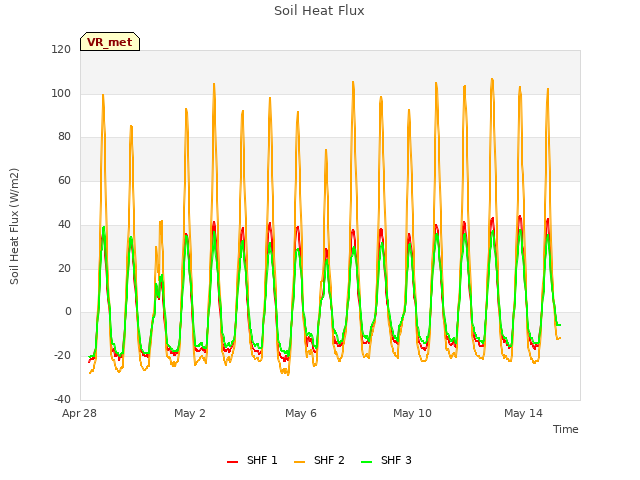This screenshot has width=640, height=480.
Task: Click the May 14 x-axis tick label
Action: [x=523, y=413]
